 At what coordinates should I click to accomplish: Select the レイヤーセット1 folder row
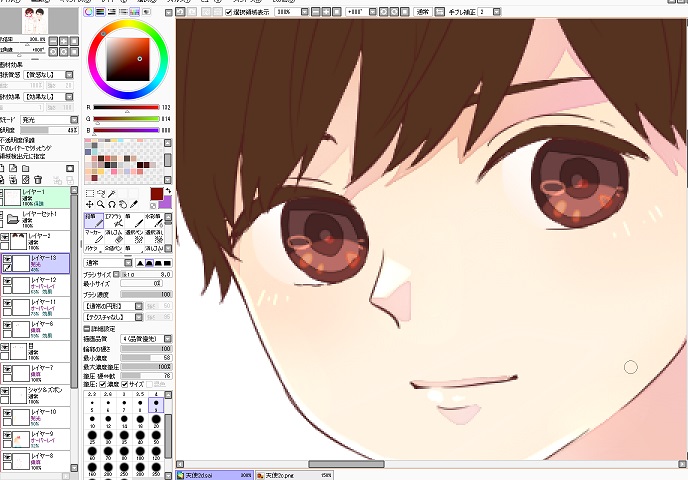click(36, 219)
